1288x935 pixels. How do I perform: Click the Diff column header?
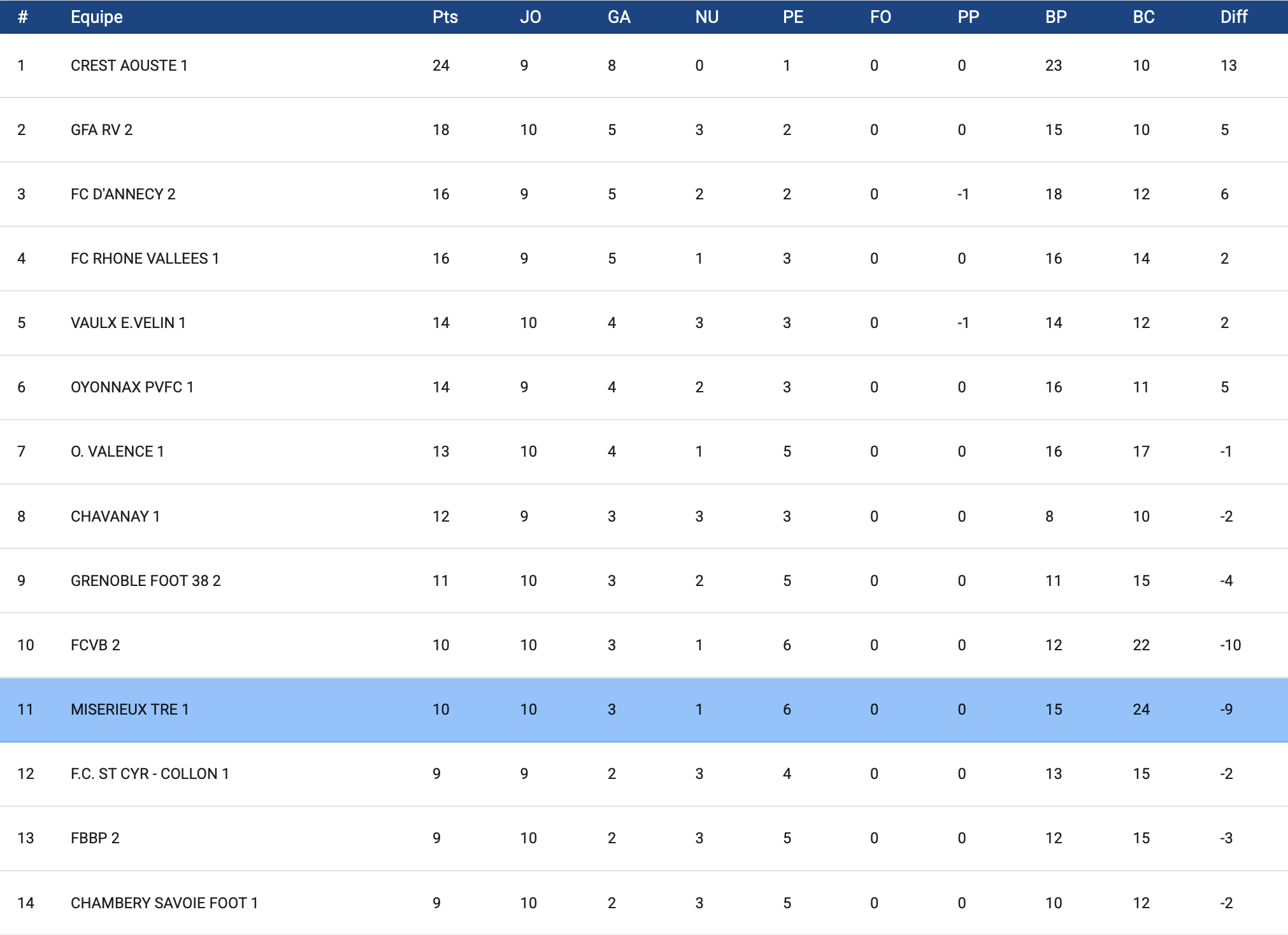[x=1233, y=17]
